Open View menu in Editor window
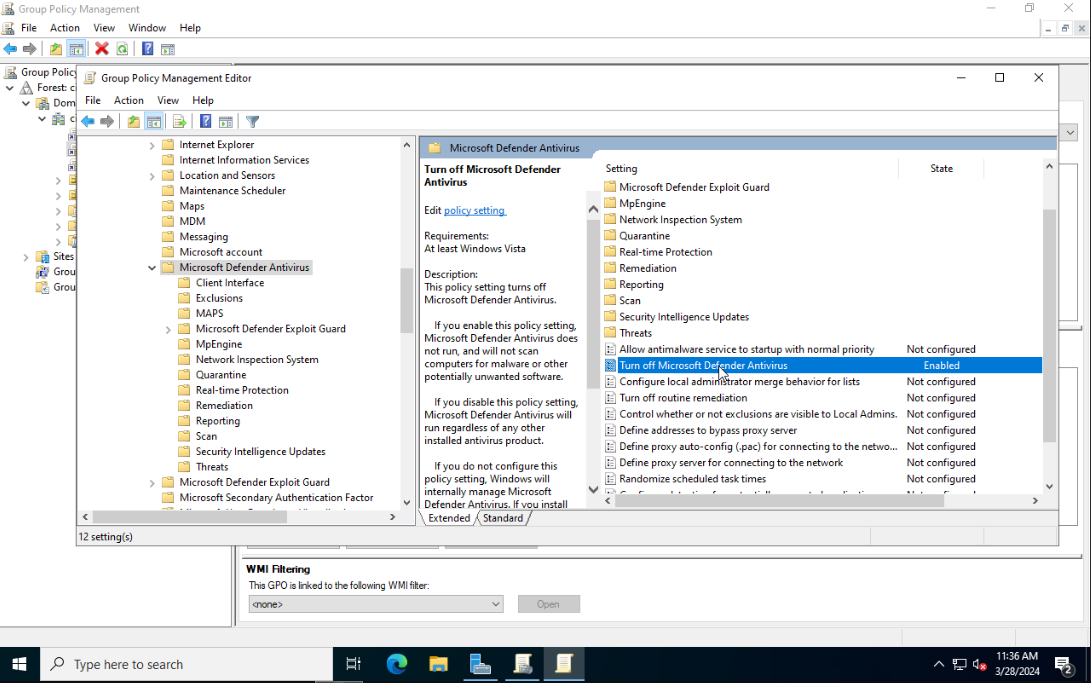This screenshot has height=683, width=1091. [168, 100]
